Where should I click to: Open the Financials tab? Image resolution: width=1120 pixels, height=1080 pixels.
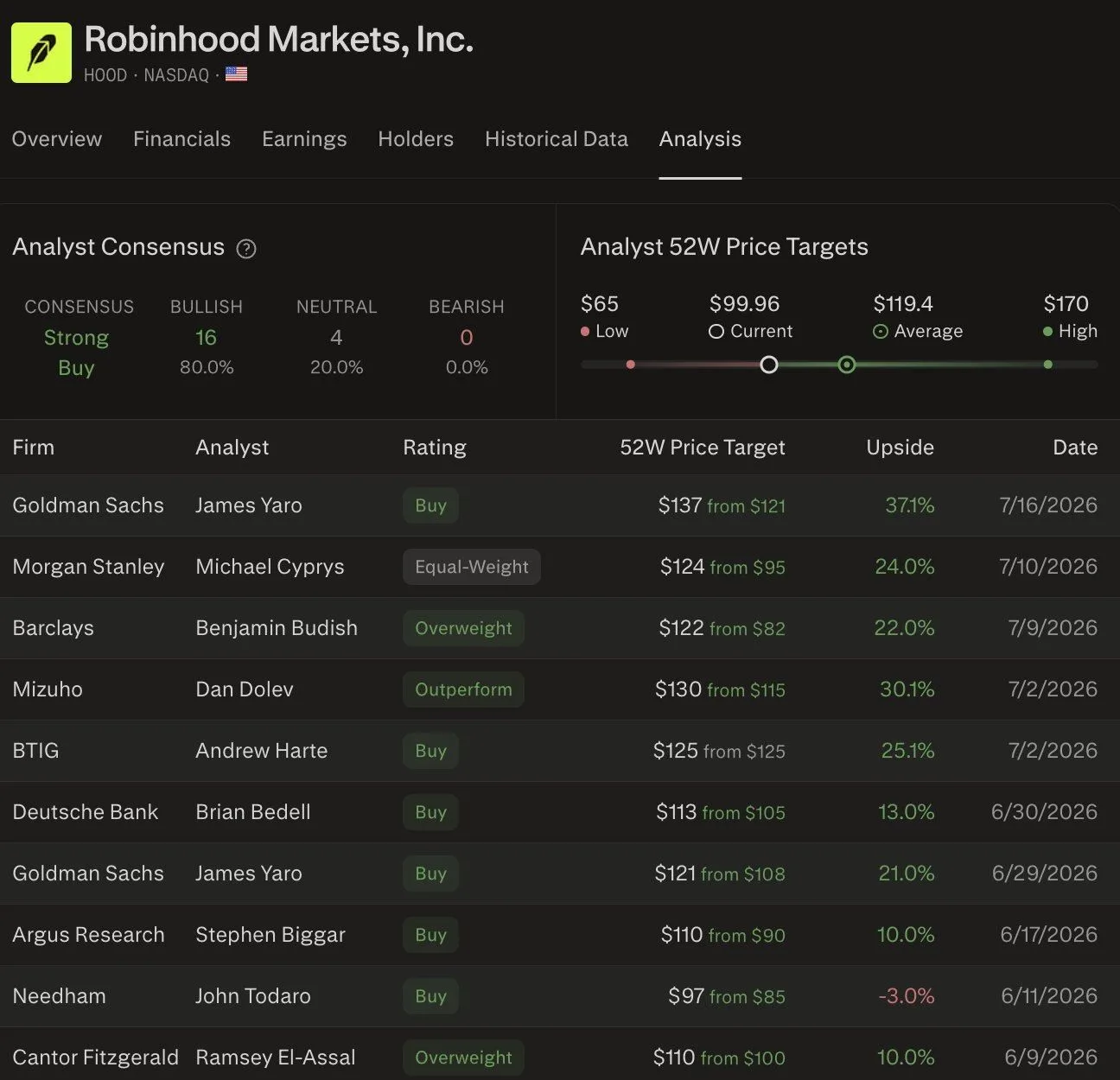(x=181, y=139)
